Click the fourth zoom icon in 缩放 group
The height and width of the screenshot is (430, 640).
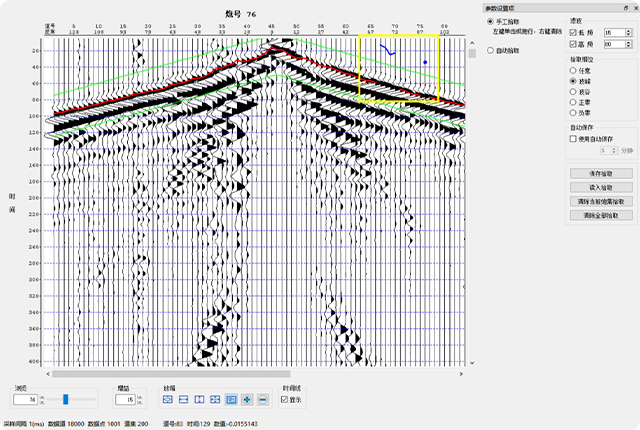click(x=216, y=399)
